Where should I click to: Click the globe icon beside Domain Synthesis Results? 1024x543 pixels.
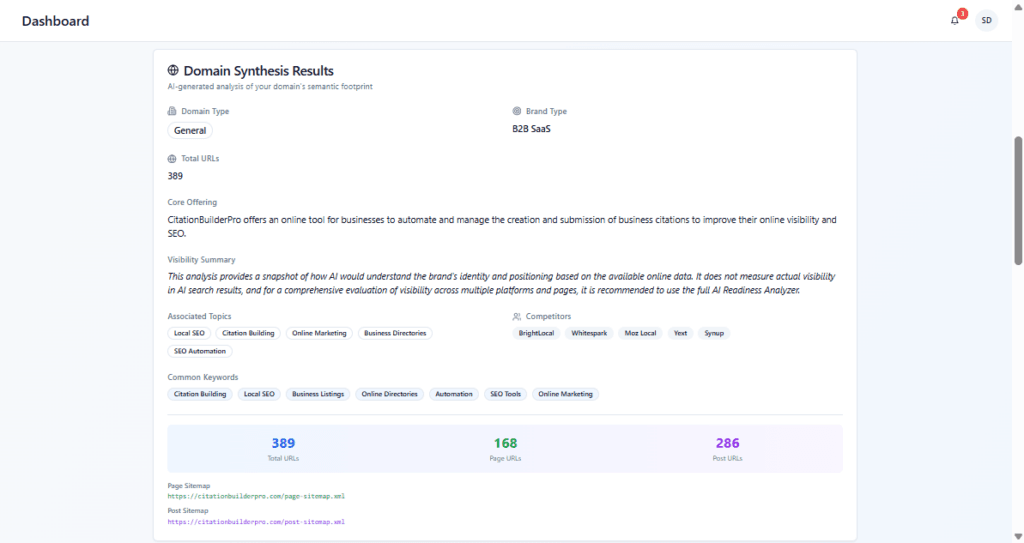[x=173, y=71]
